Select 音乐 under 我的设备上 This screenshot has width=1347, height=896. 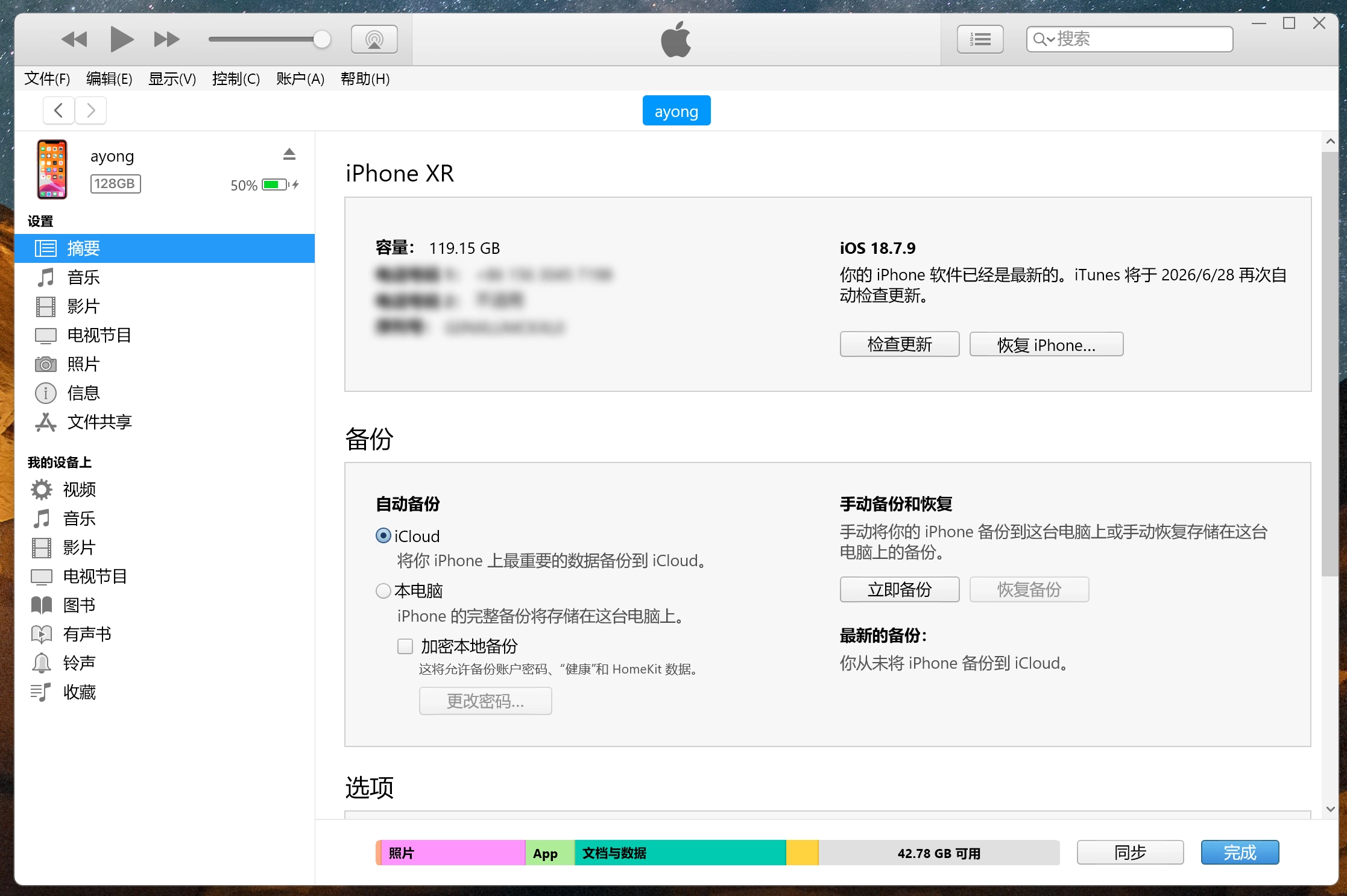click(165, 519)
